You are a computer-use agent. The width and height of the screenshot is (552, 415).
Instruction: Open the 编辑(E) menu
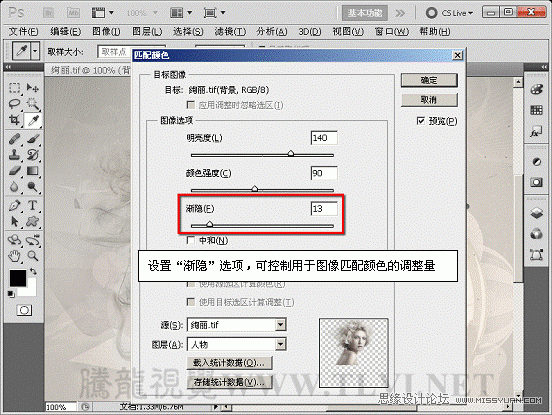click(x=65, y=32)
